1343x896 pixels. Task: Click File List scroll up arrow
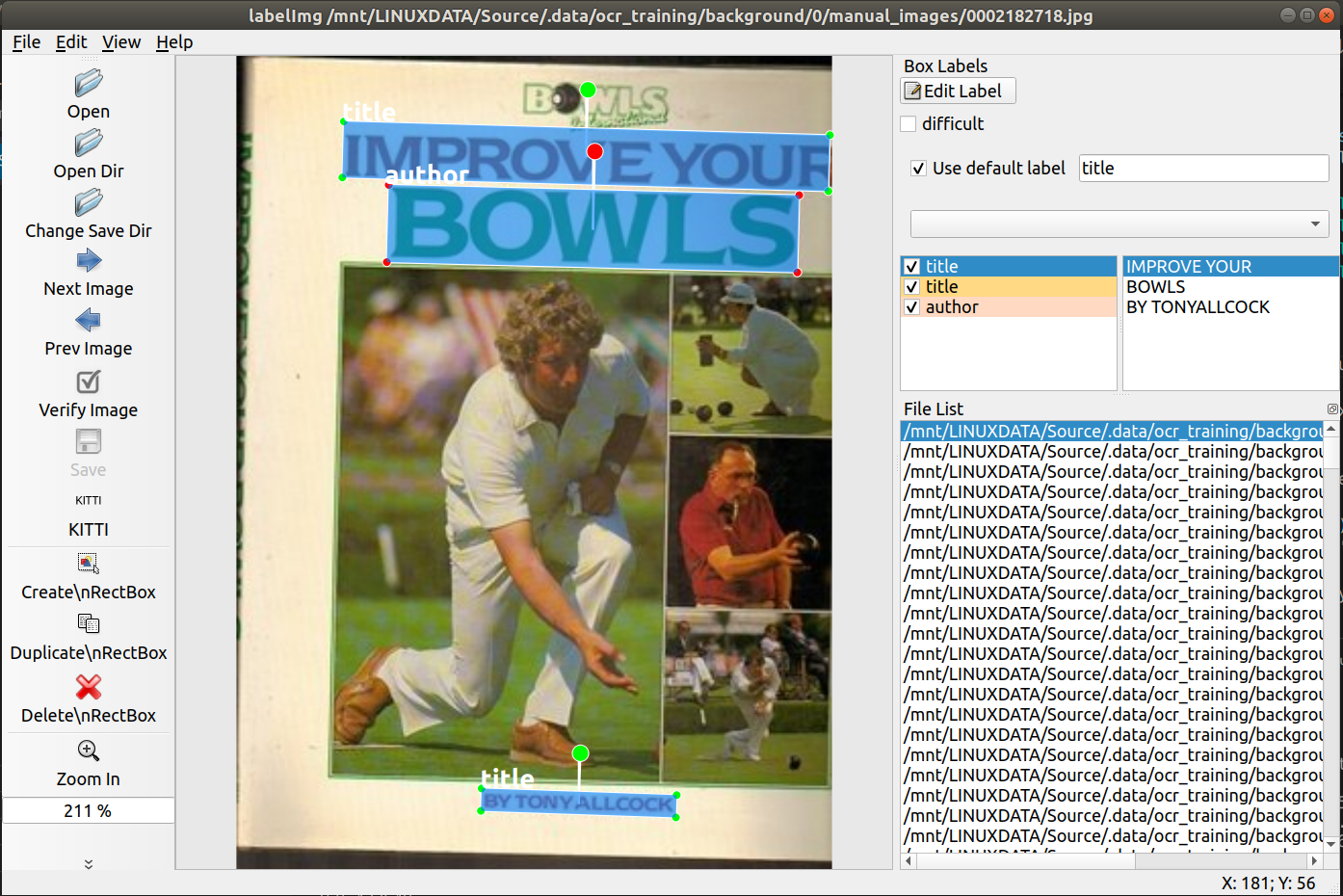click(x=1331, y=429)
